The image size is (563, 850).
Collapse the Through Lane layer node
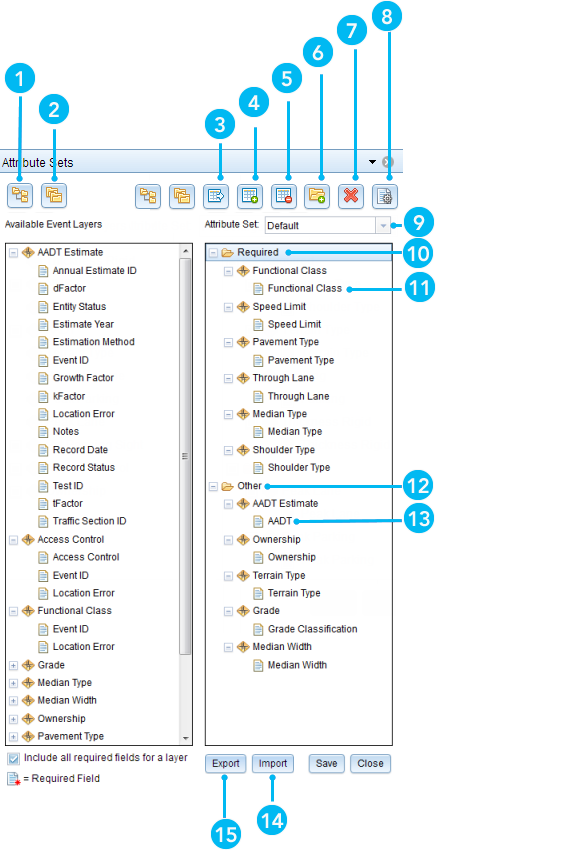click(229, 378)
